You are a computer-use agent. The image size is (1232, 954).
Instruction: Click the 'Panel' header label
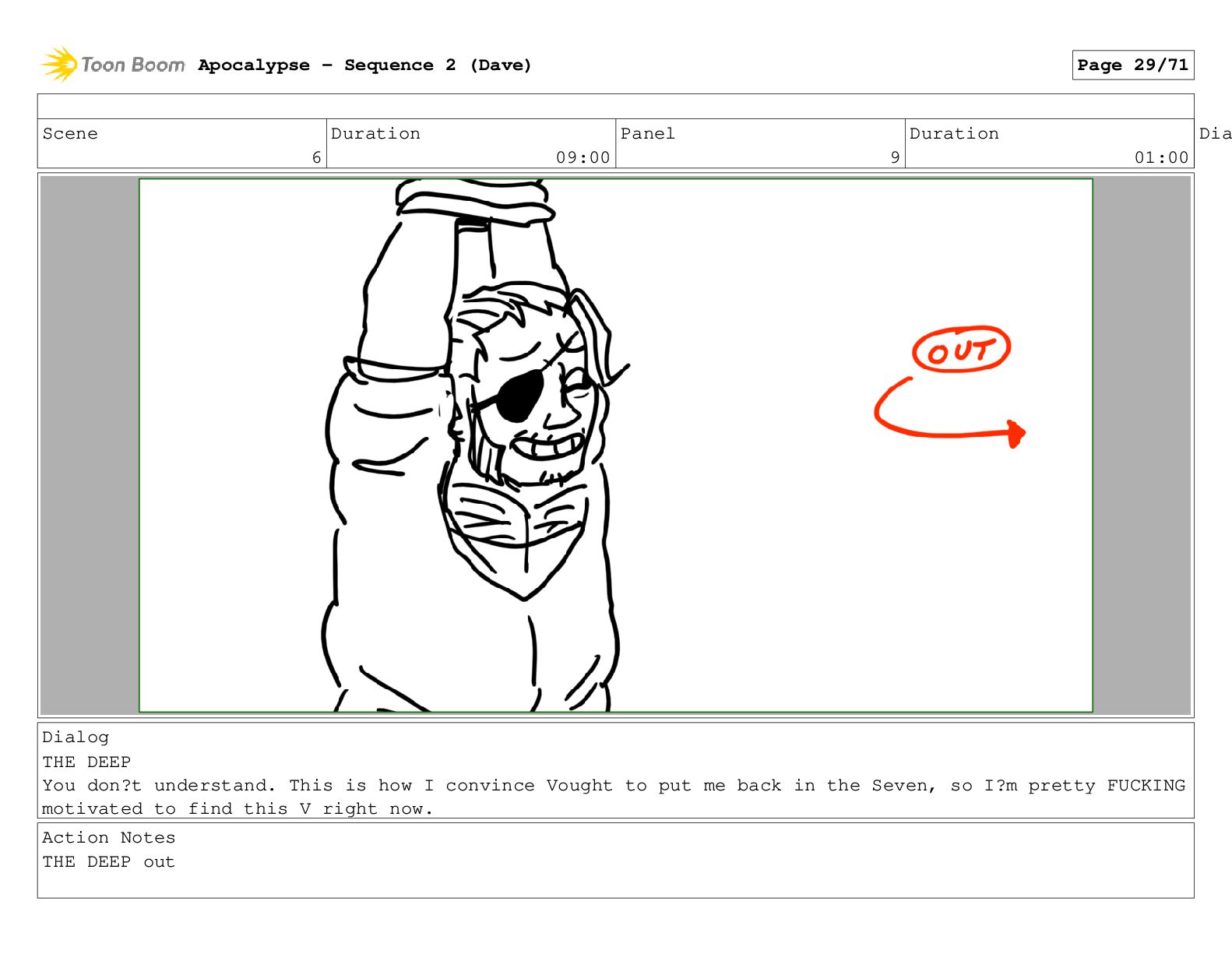pos(647,133)
